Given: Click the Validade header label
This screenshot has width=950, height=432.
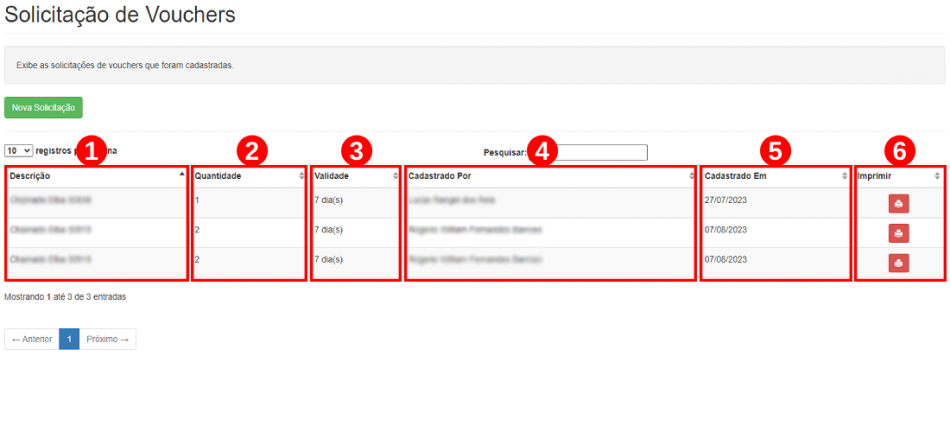Looking at the screenshot, I should (331, 176).
